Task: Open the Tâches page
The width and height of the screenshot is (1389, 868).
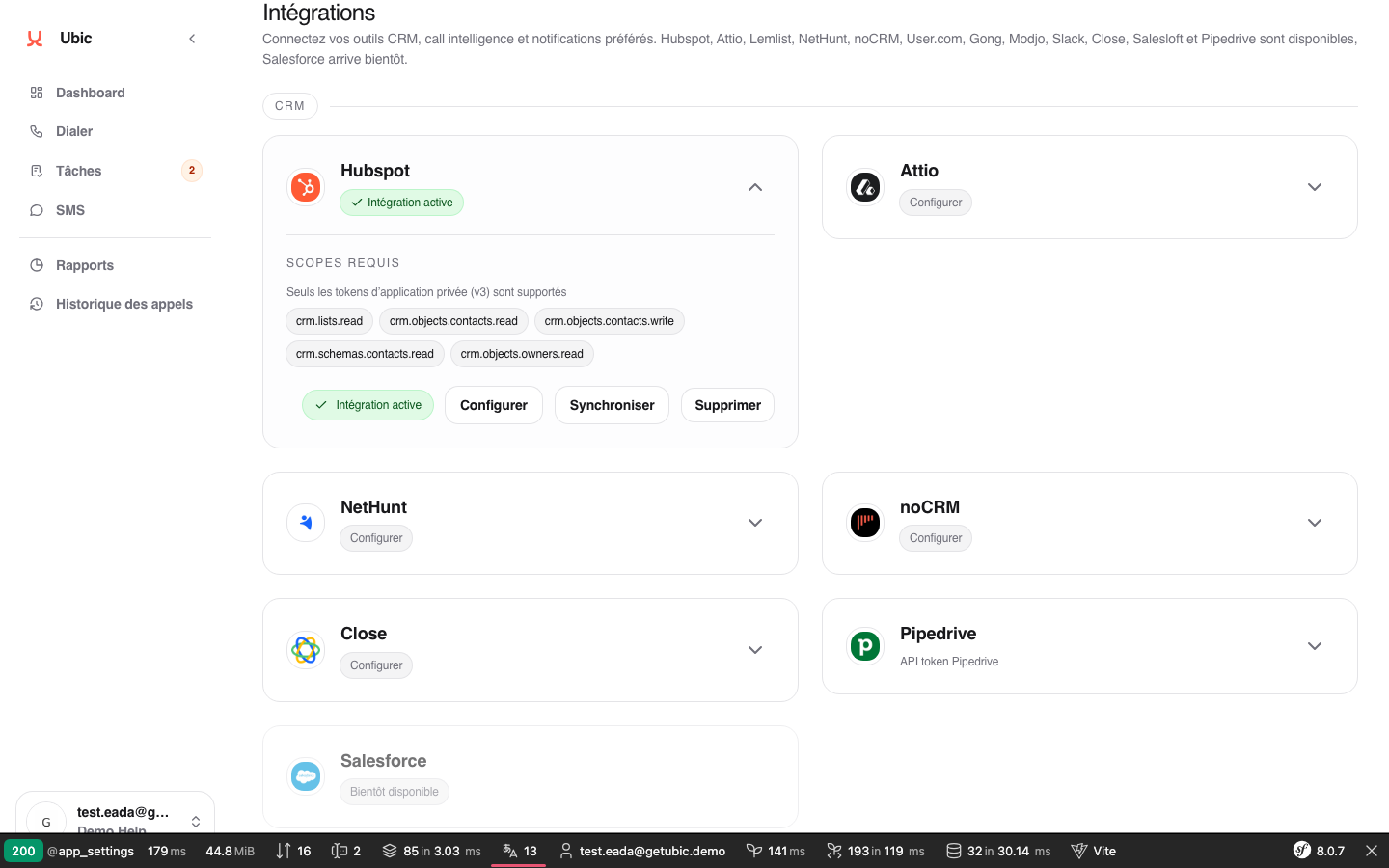Action: coord(115,171)
